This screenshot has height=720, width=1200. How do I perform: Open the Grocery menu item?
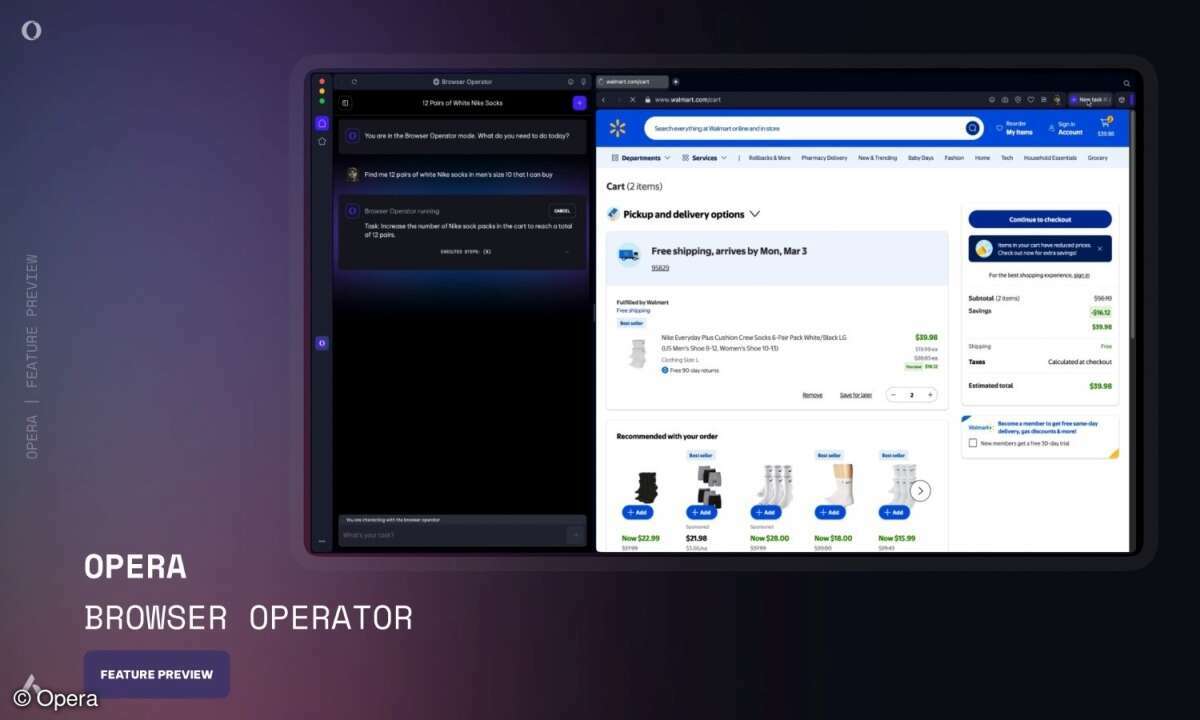click(1097, 158)
